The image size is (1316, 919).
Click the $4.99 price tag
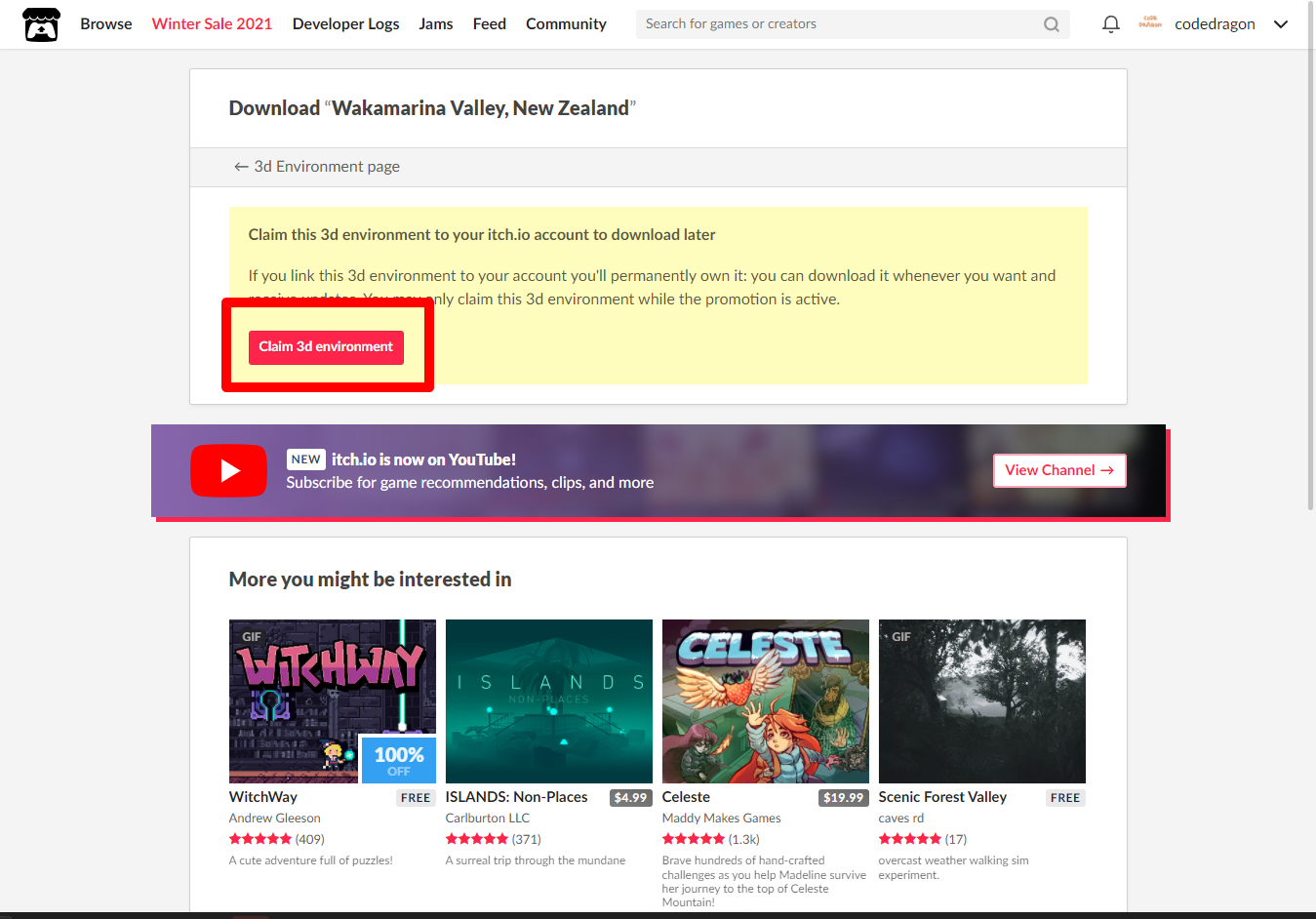[631, 798]
